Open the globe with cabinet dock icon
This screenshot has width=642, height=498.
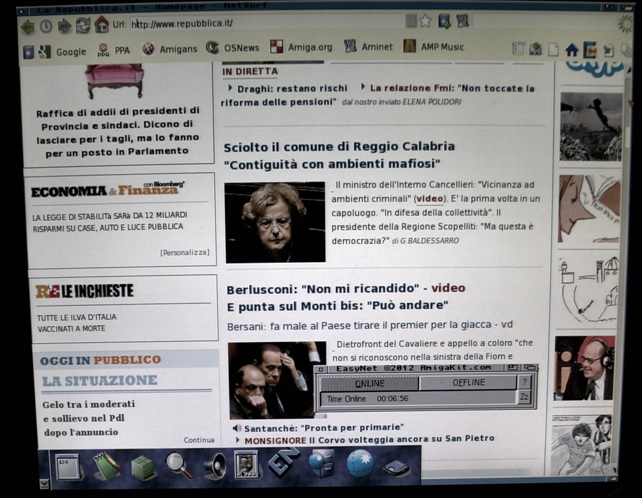pos(322,463)
